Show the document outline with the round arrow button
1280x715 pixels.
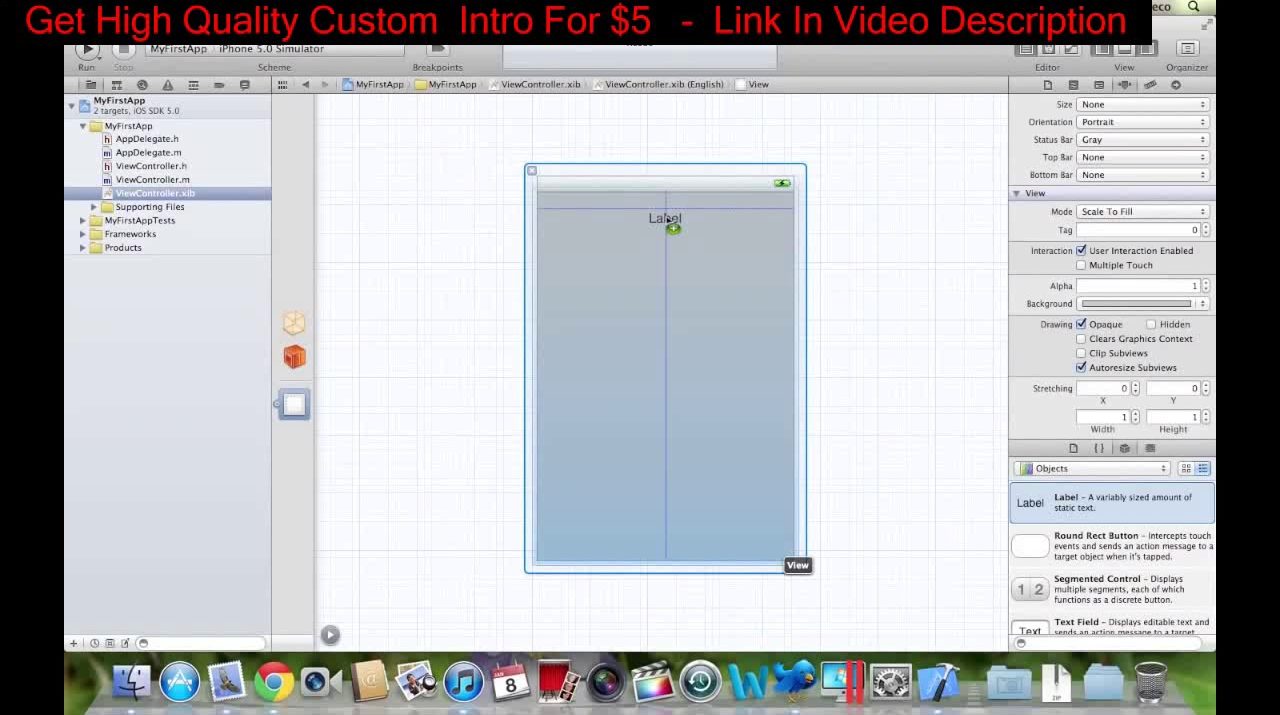pos(330,635)
